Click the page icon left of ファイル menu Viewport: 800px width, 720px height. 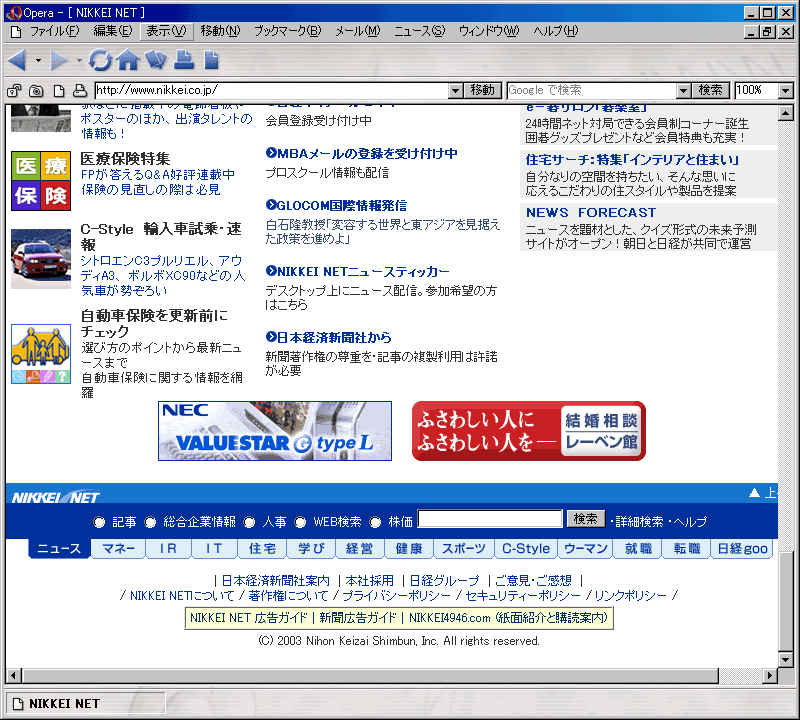pyautogui.click(x=16, y=32)
